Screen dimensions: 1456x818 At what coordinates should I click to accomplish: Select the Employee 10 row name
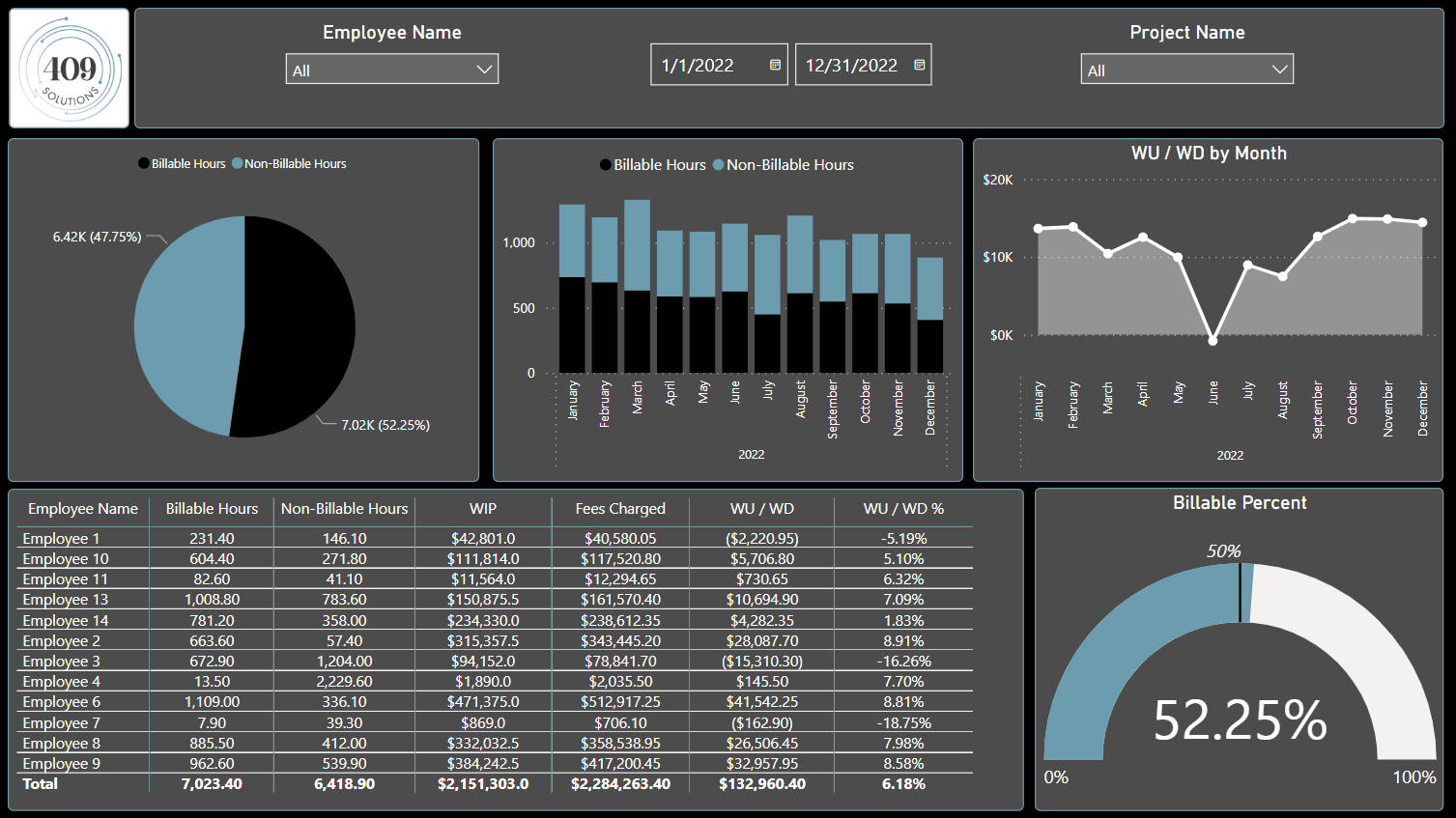point(66,559)
